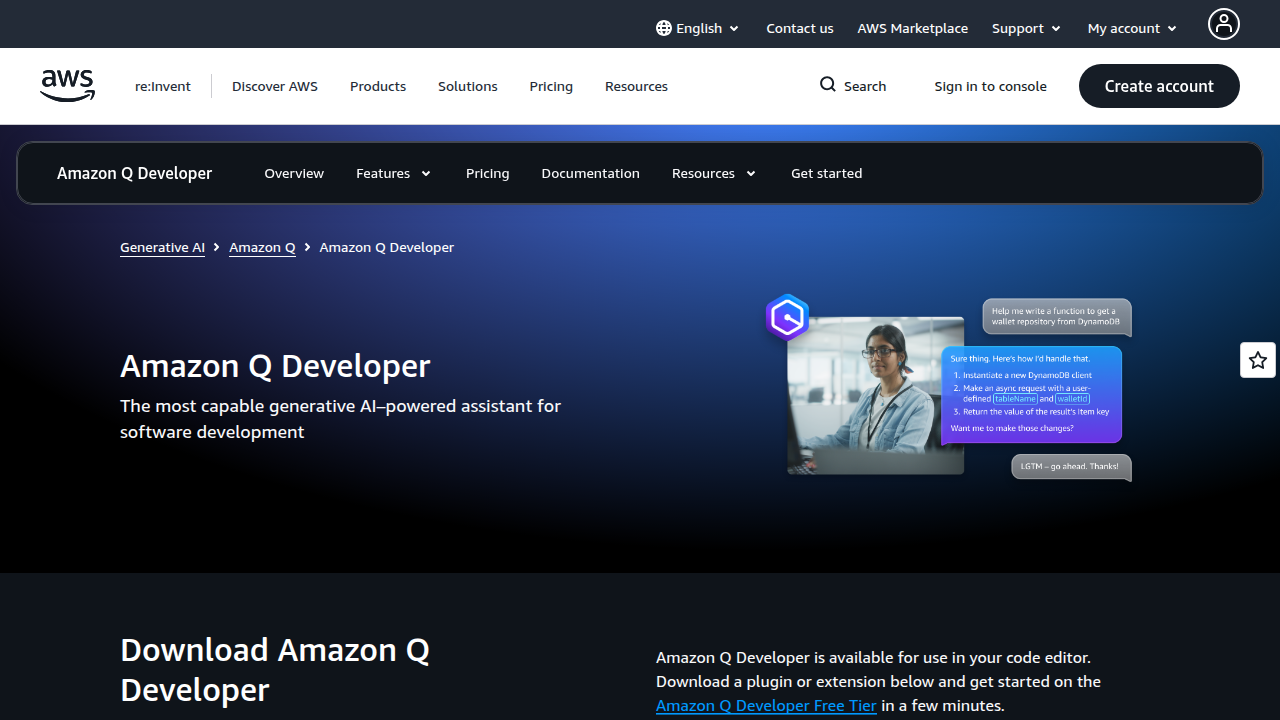
Task: Click the star bookmark icon
Action: coord(1258,360)
